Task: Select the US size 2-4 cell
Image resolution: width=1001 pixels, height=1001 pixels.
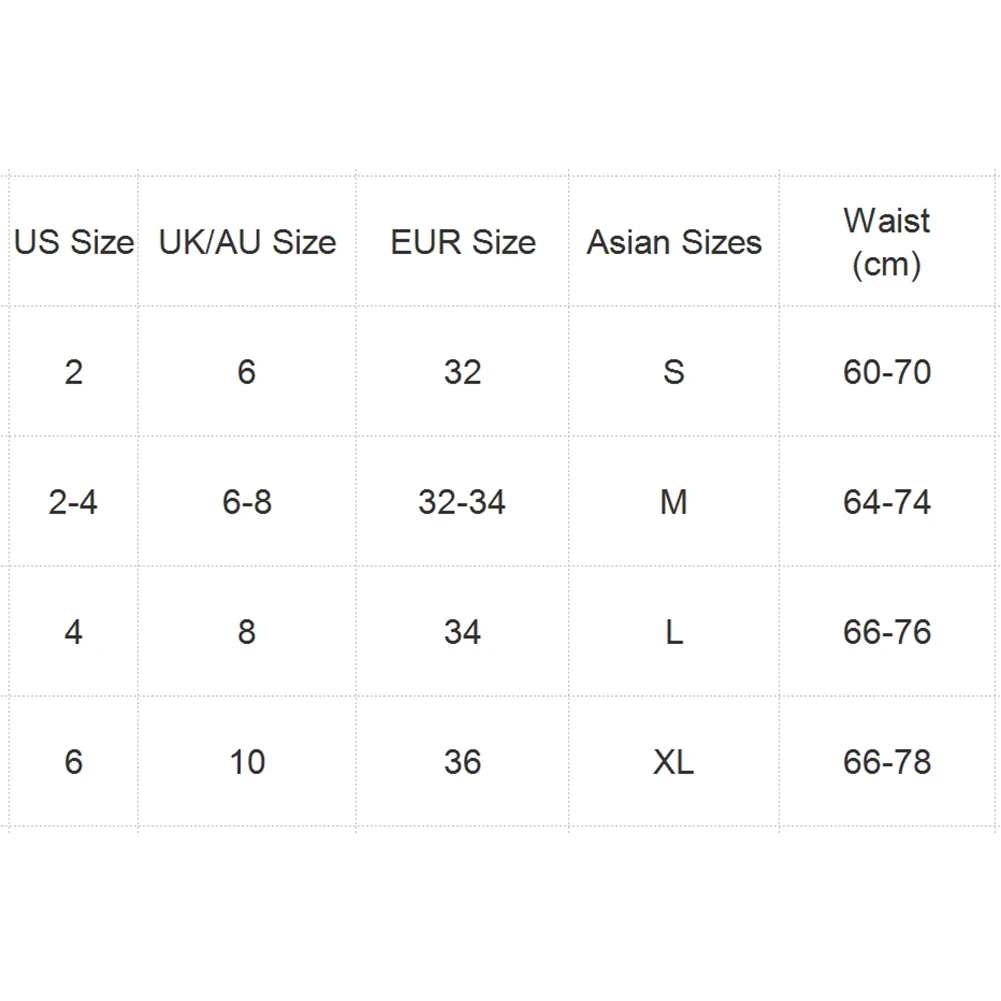Action: [x=73, y=502]
